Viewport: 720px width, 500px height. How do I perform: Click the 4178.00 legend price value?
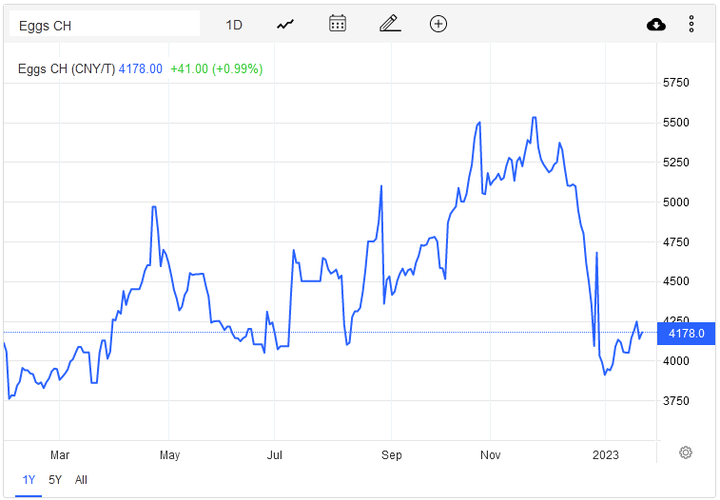[x=141, y=69]
